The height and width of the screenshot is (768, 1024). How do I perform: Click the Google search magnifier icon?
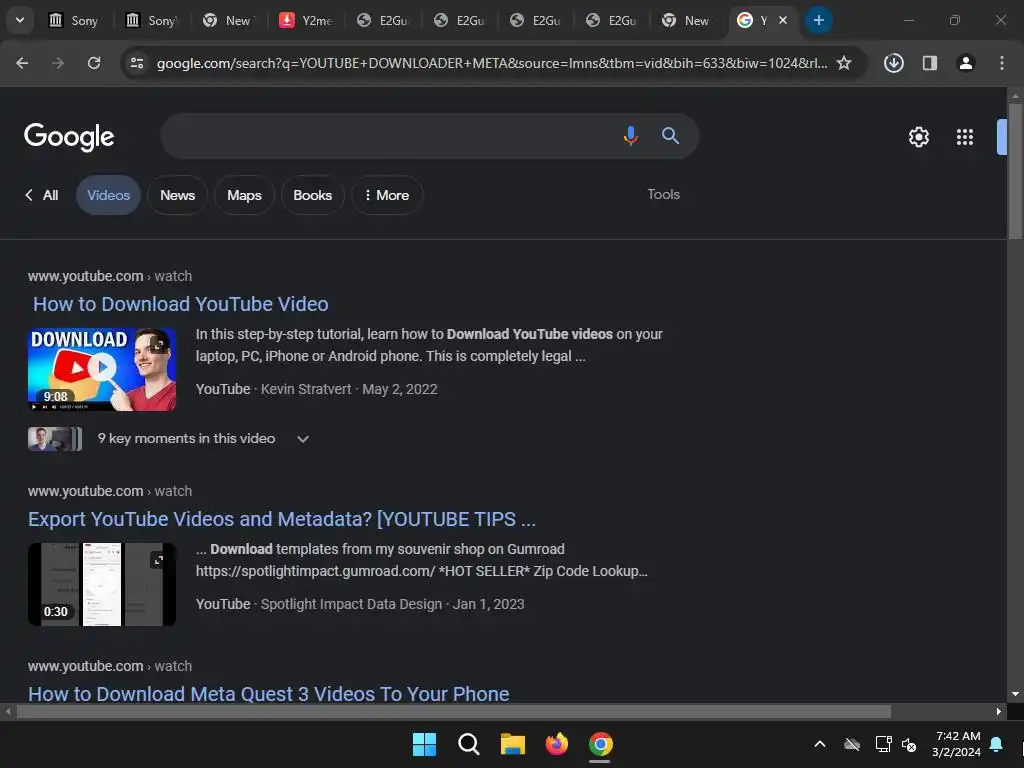670,136
